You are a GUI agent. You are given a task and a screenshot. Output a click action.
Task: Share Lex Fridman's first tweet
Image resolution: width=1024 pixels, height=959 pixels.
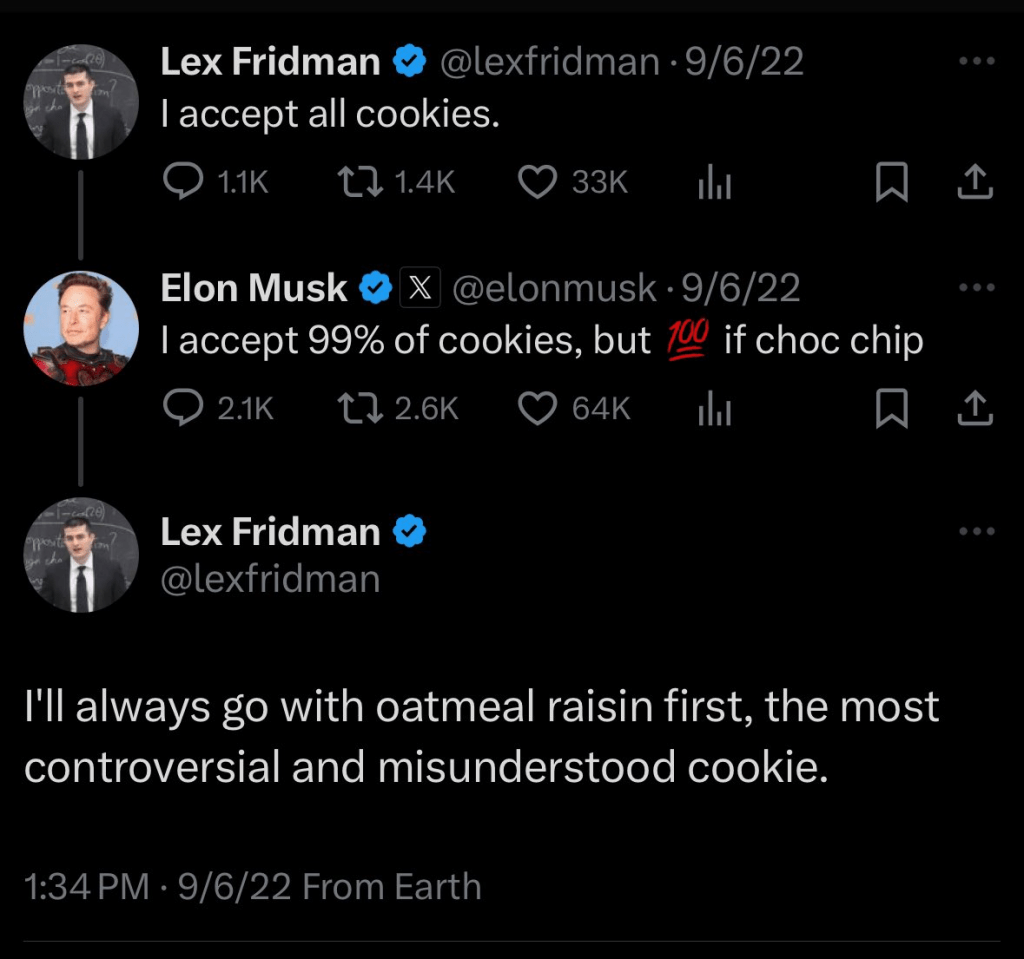(x=975, y=181)
